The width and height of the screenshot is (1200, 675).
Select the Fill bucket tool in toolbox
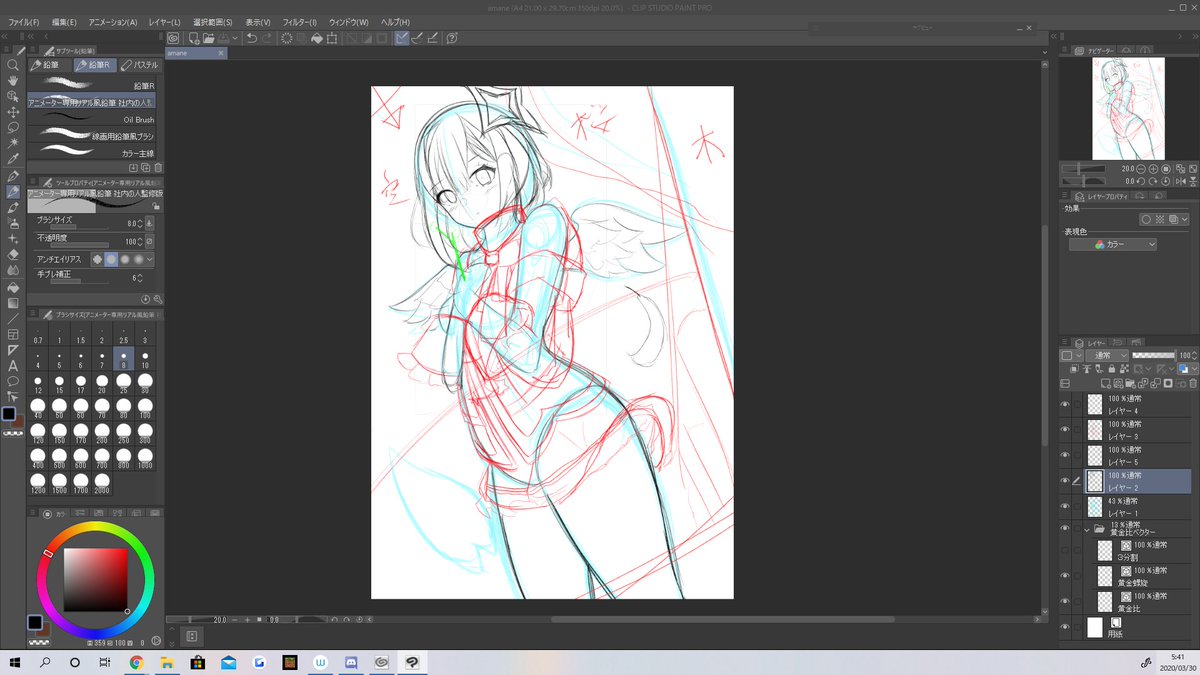coord(13,287)
